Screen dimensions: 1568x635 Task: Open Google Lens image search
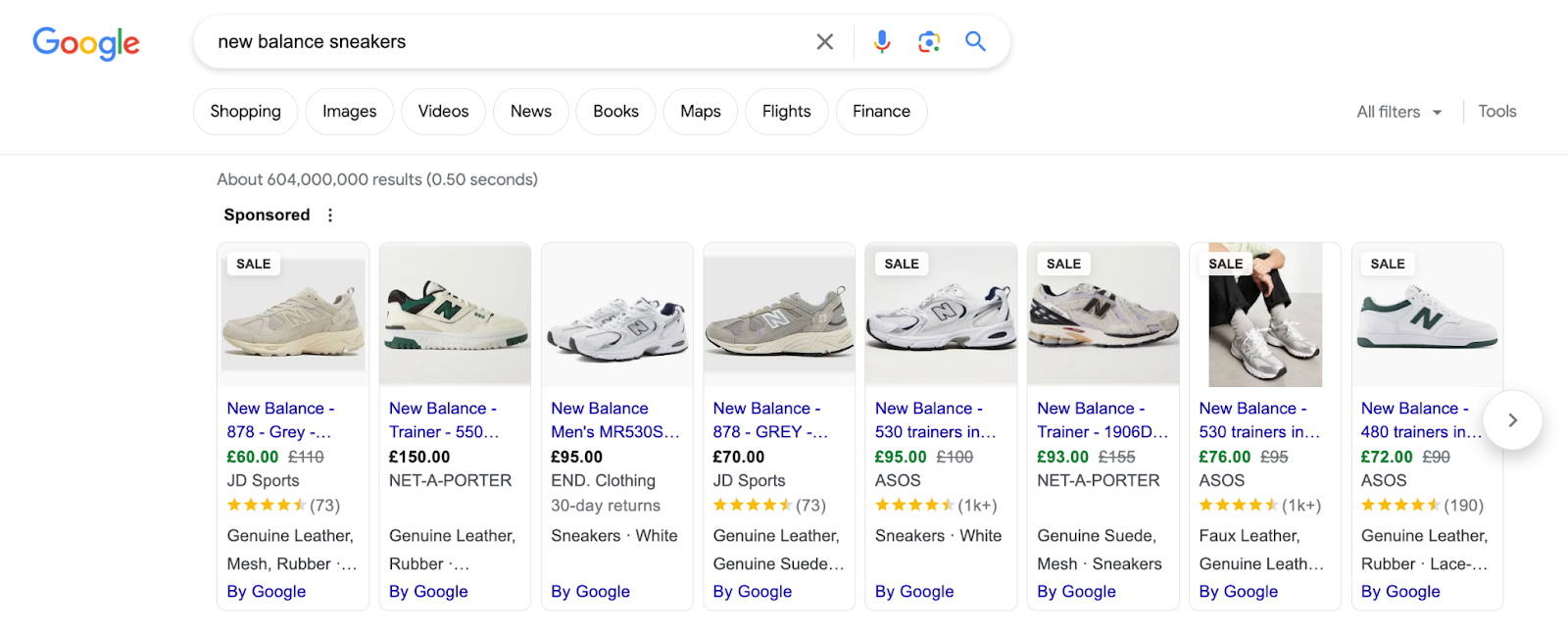929,41
